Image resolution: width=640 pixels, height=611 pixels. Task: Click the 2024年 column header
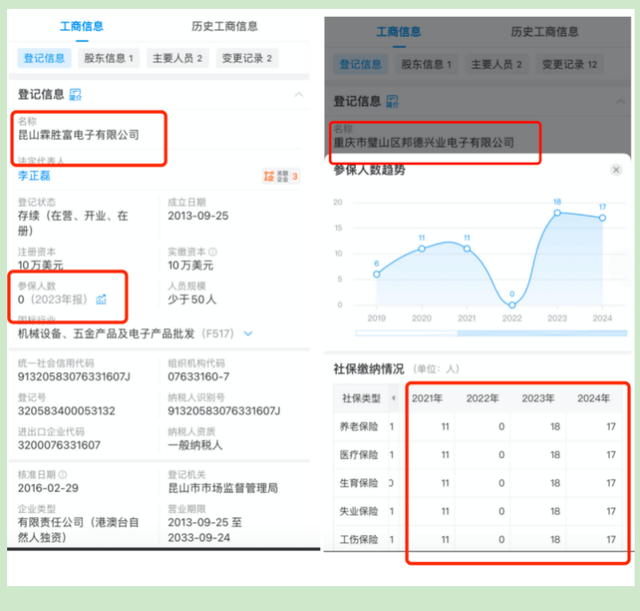(x=593, y=398)
